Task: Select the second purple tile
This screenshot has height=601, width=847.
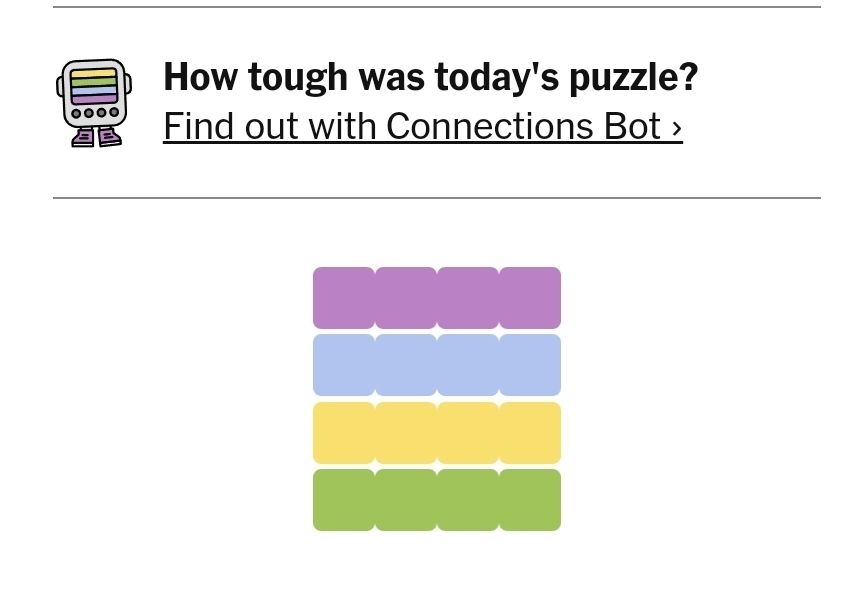Action: 406,297
